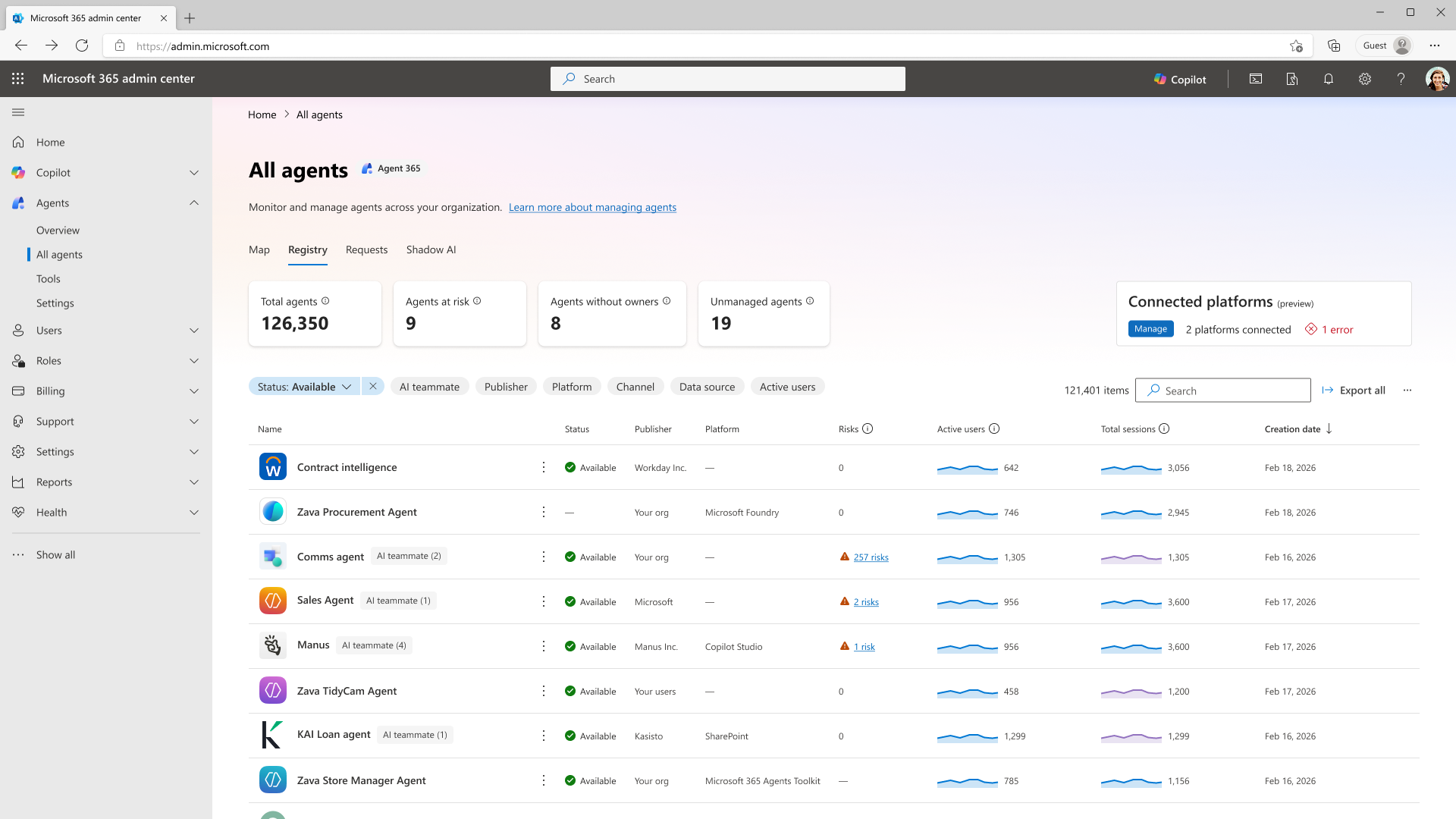The image size is (1456, 819).
Task: Click Show all in sidebar
Action: point(55,555)
